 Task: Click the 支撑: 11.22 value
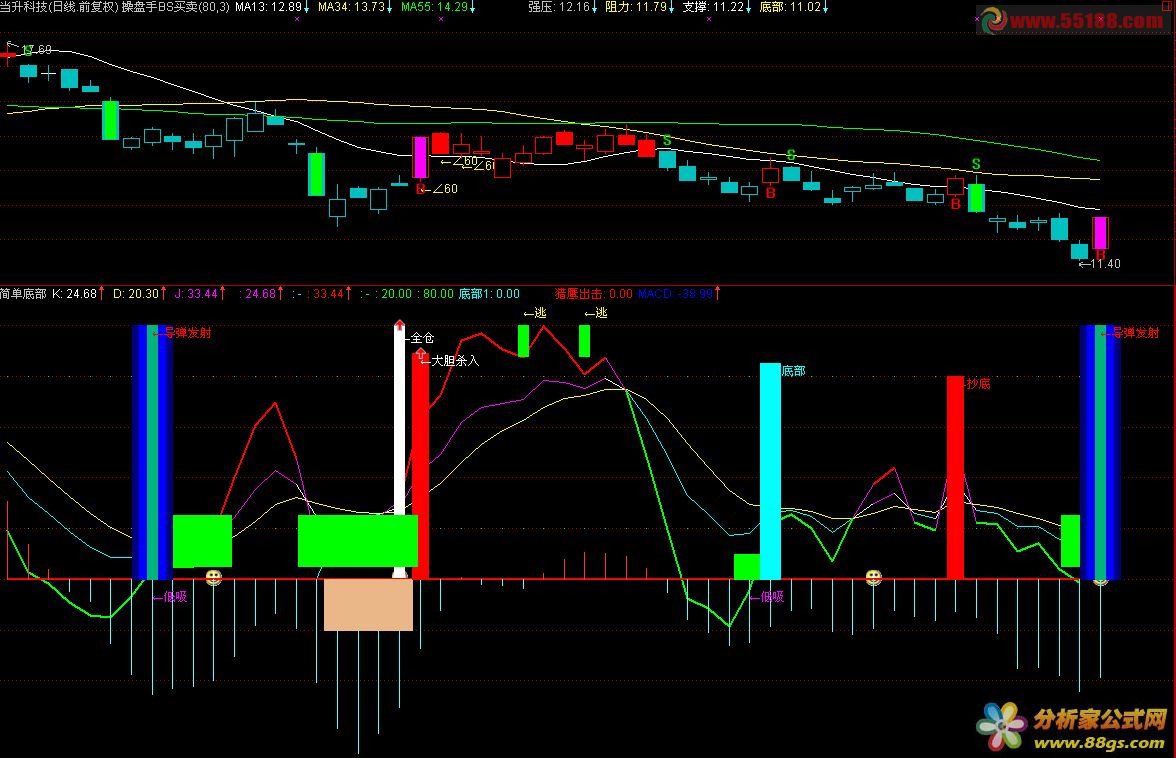pyautogui.click(x=713, y=7)
